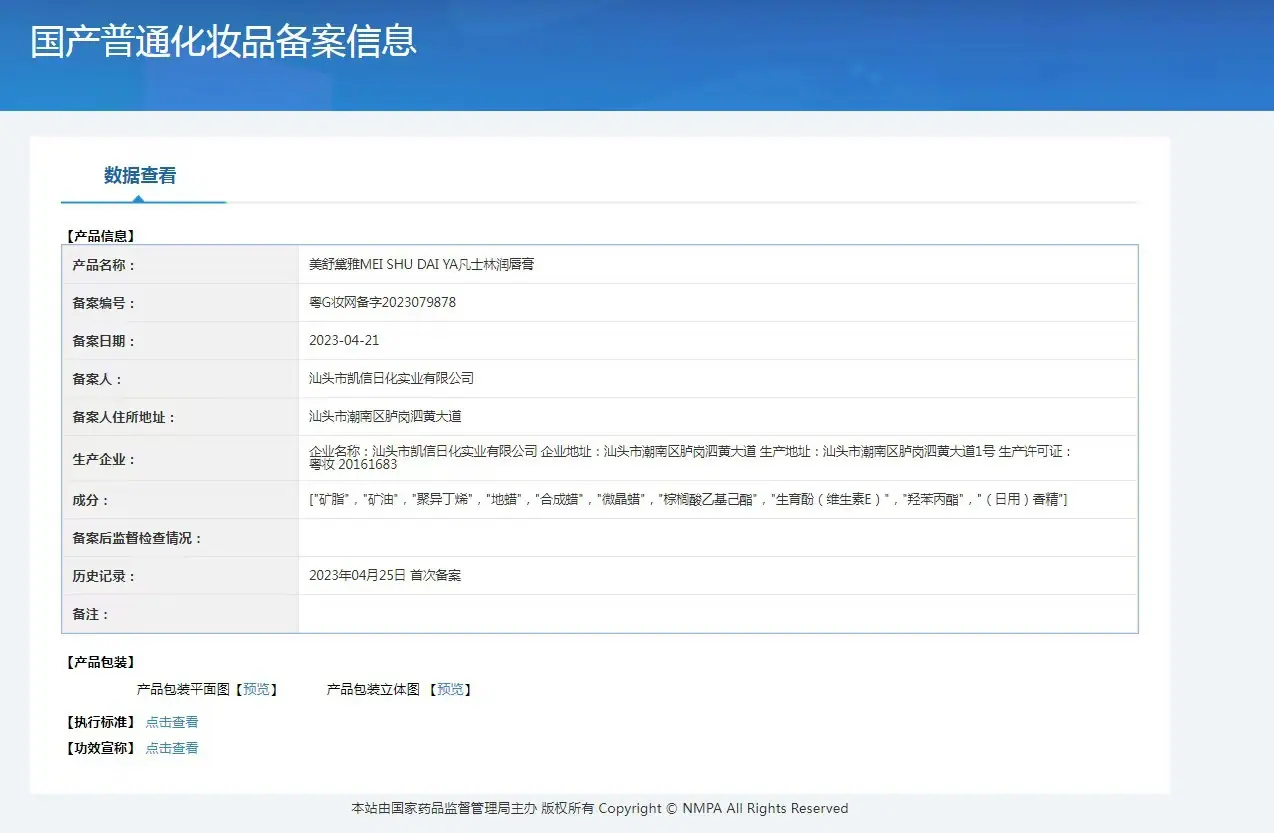Select the date value 2023-04-21
The height and width of the screenshot is (833, 1274).
point(344,340)
